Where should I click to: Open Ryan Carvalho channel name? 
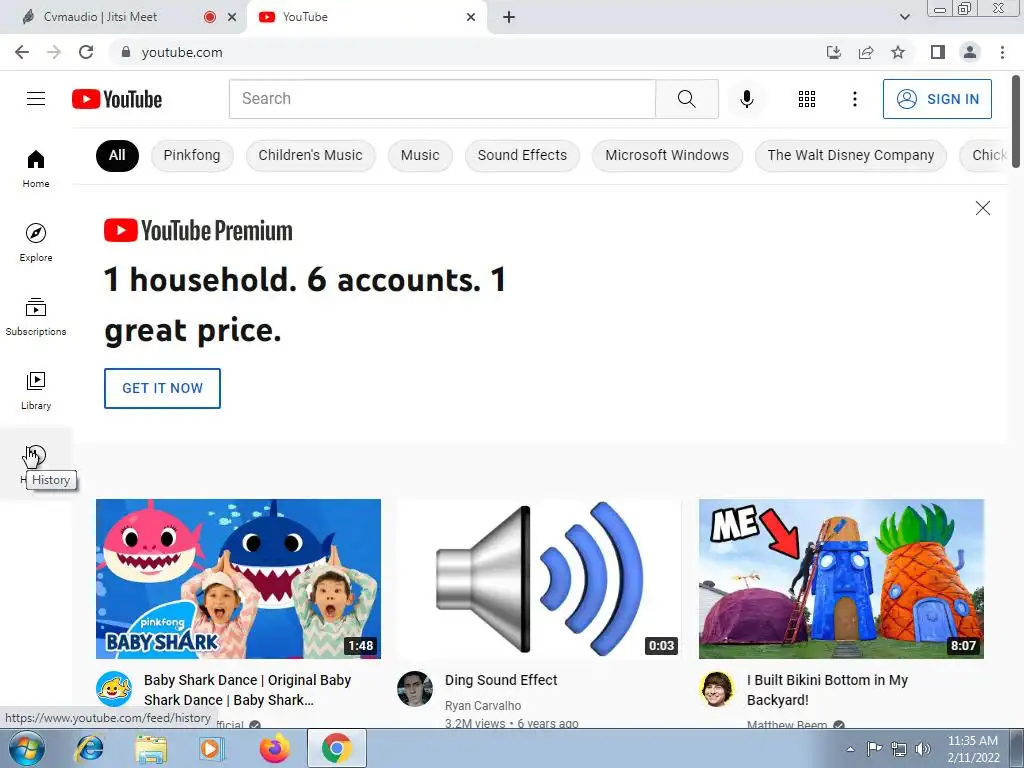[x=483, y=705]
